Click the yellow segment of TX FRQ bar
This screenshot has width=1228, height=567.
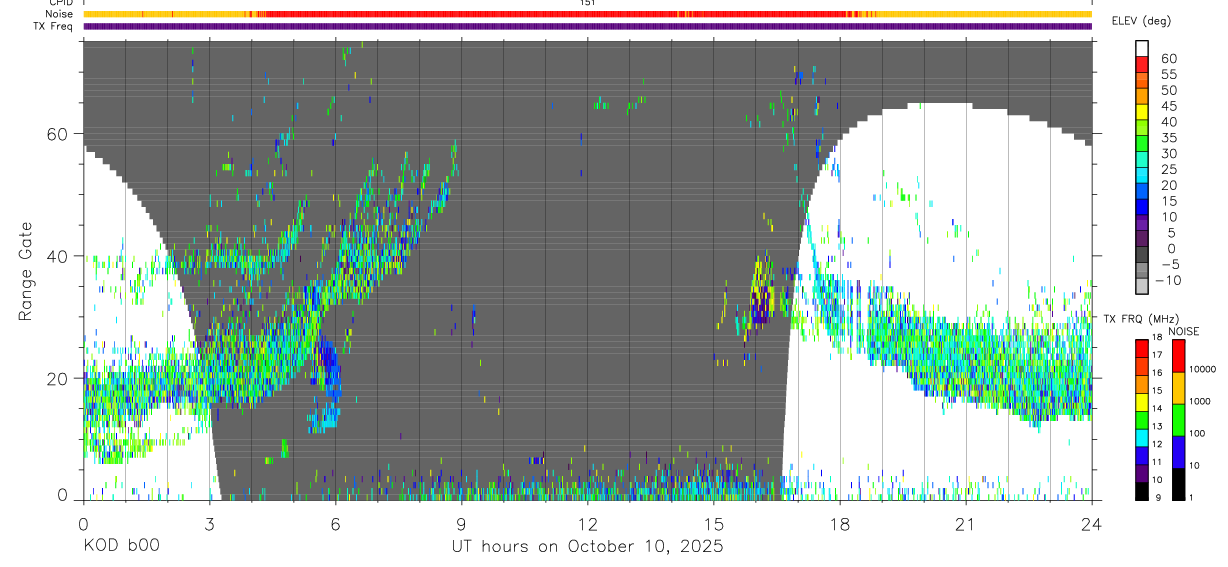click(x=1142, y=400)
